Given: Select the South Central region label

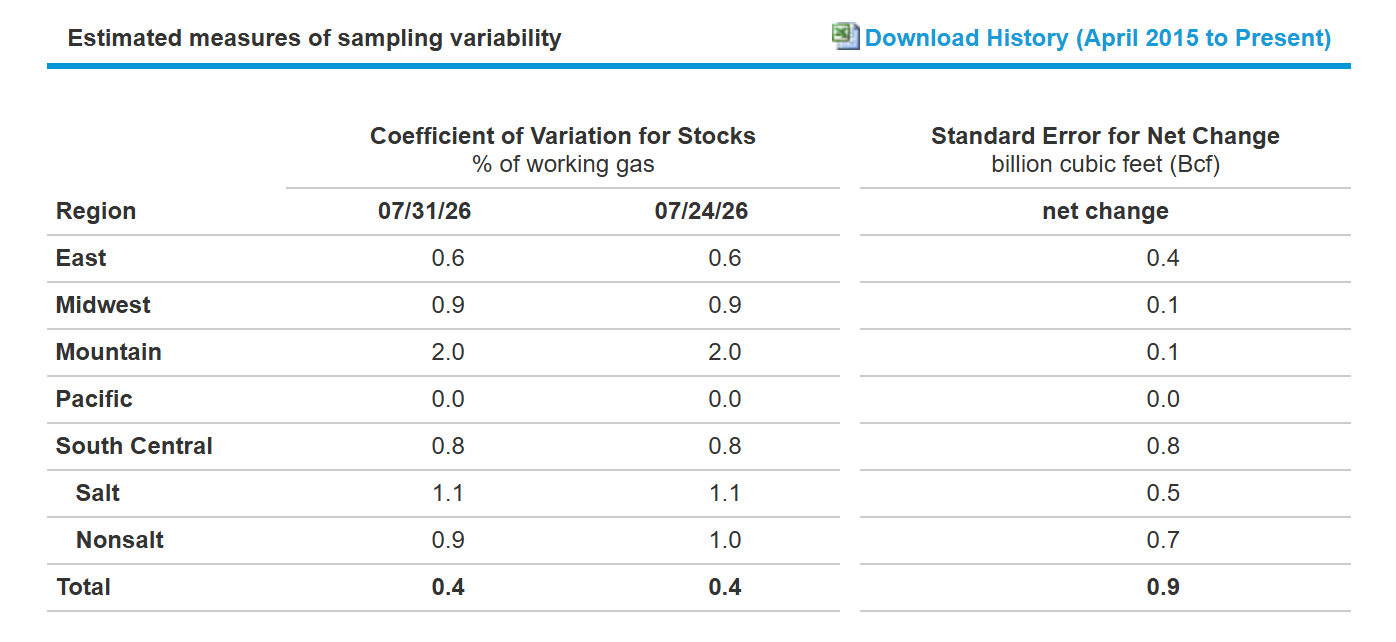Looking at the screenshot, I should click(x=134, y=446).
